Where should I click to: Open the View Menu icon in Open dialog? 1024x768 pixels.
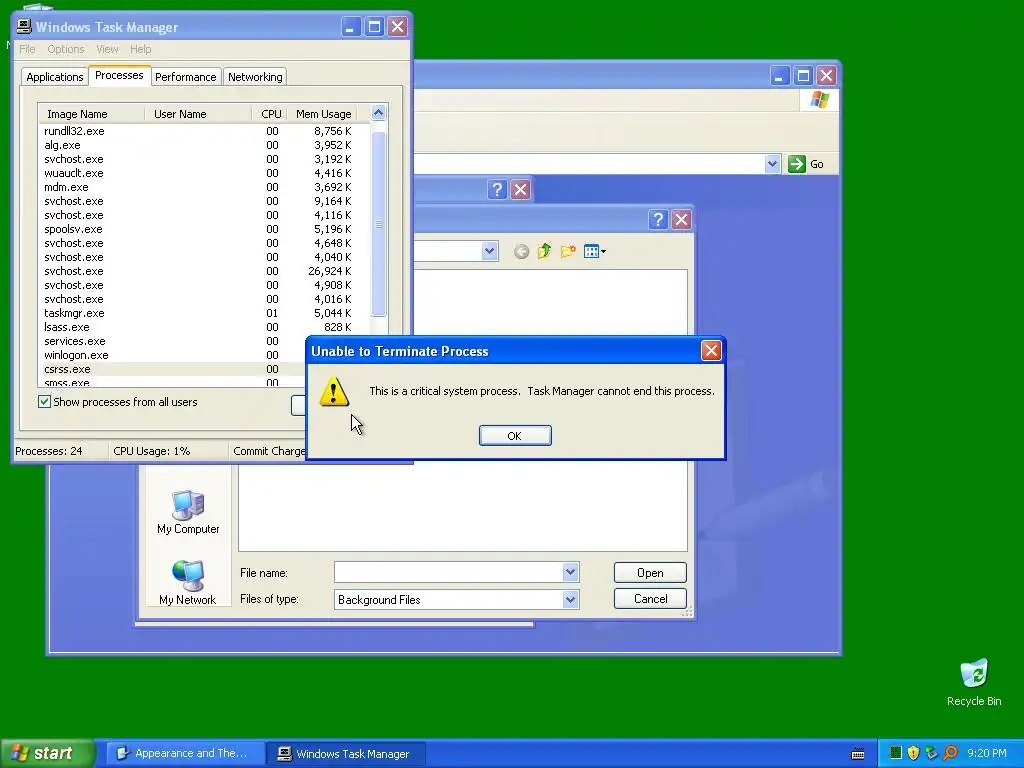(x=594, y=251)
